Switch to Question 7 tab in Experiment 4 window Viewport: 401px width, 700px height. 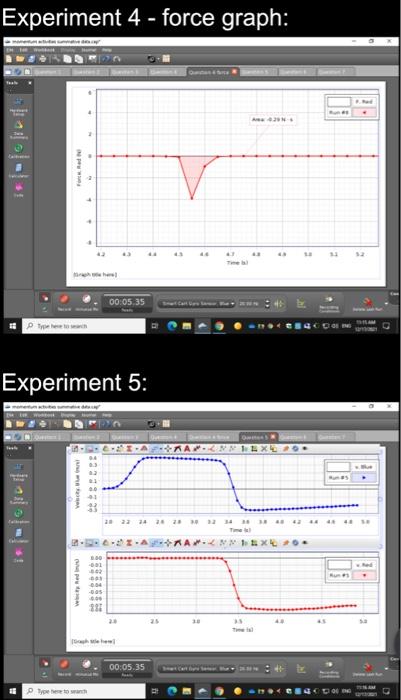click(x=334, y=71)
